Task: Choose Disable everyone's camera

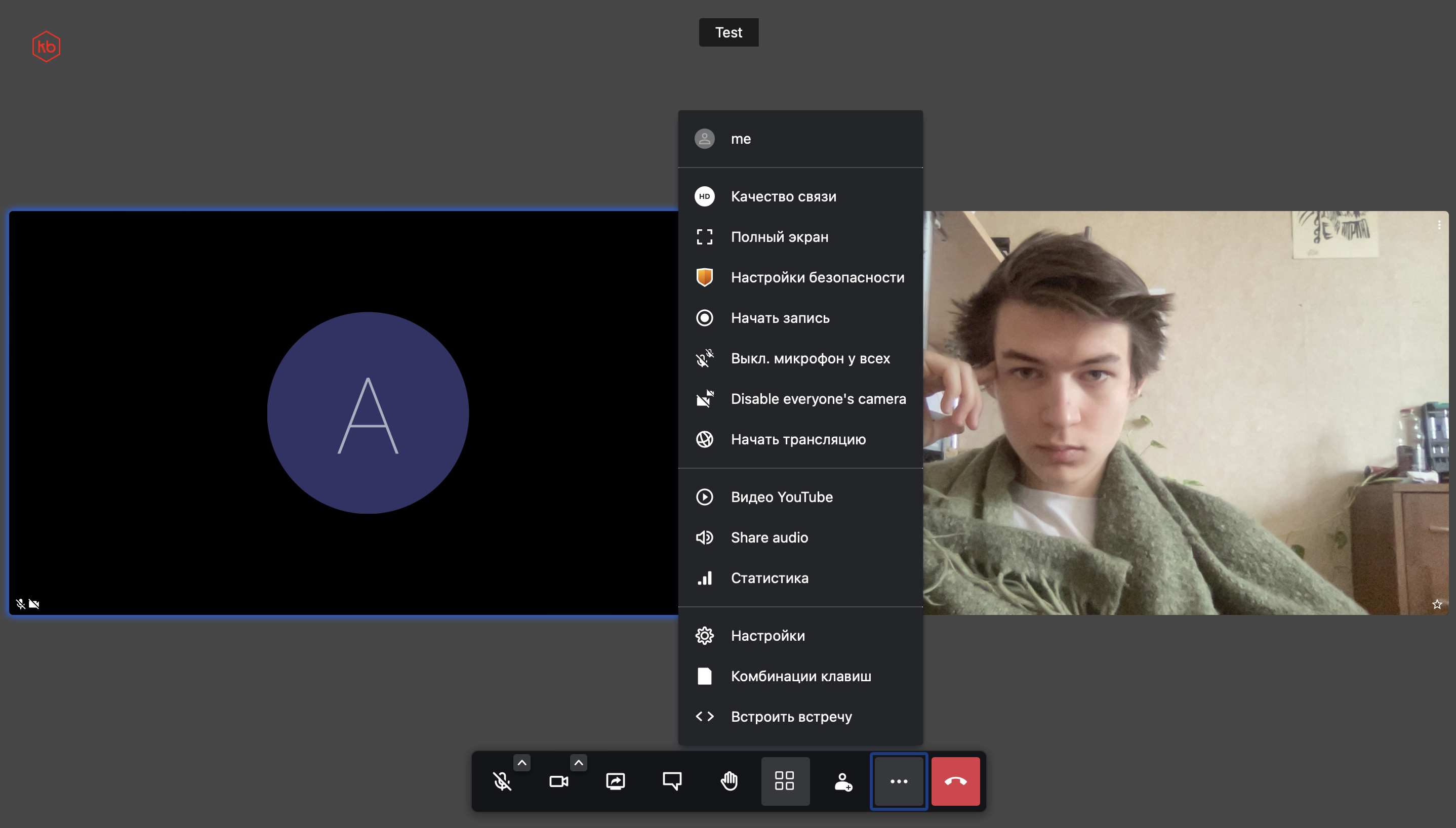Action: (x=800, y=399)
